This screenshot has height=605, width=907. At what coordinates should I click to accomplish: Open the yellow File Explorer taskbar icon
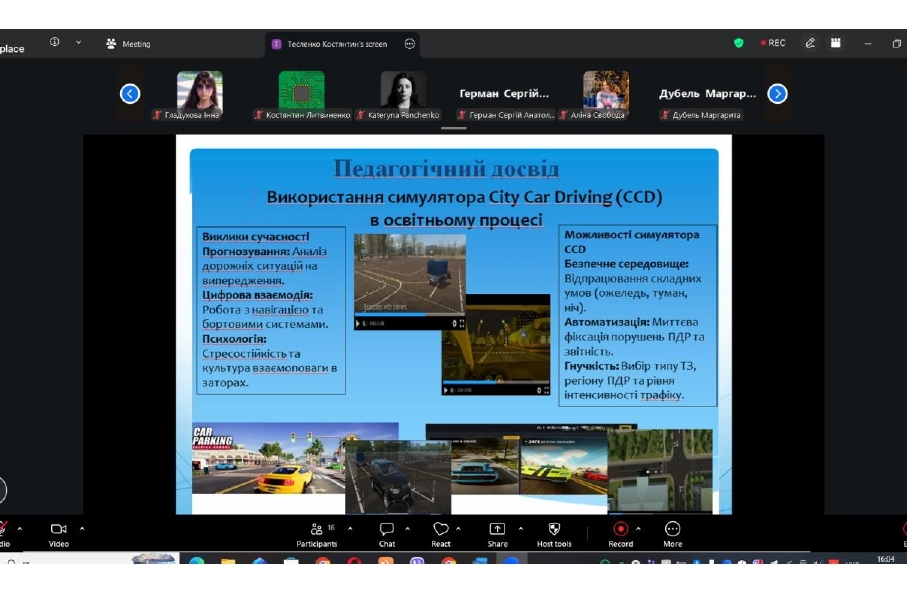tap(228, 560)
